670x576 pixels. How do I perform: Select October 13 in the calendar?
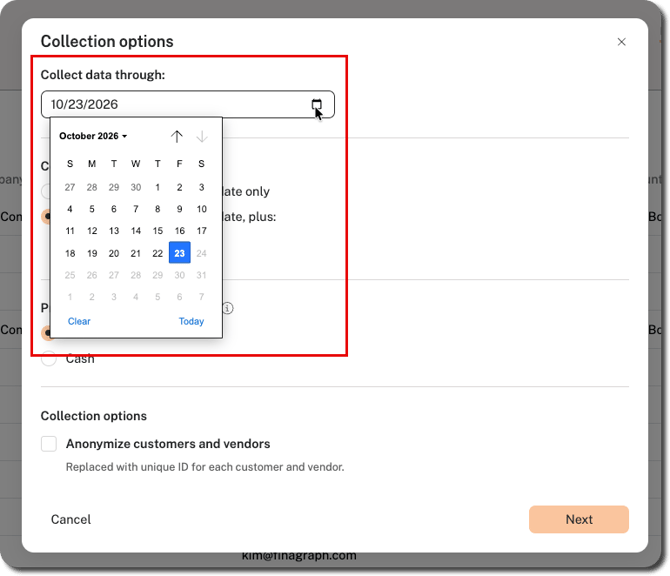(x=114, y=231)
